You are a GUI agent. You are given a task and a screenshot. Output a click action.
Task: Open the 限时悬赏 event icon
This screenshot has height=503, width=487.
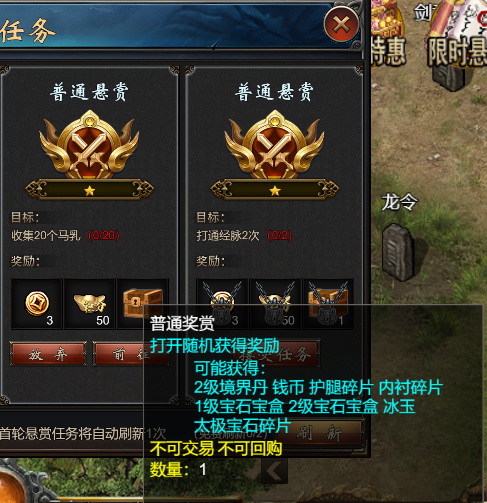point(457,33)
